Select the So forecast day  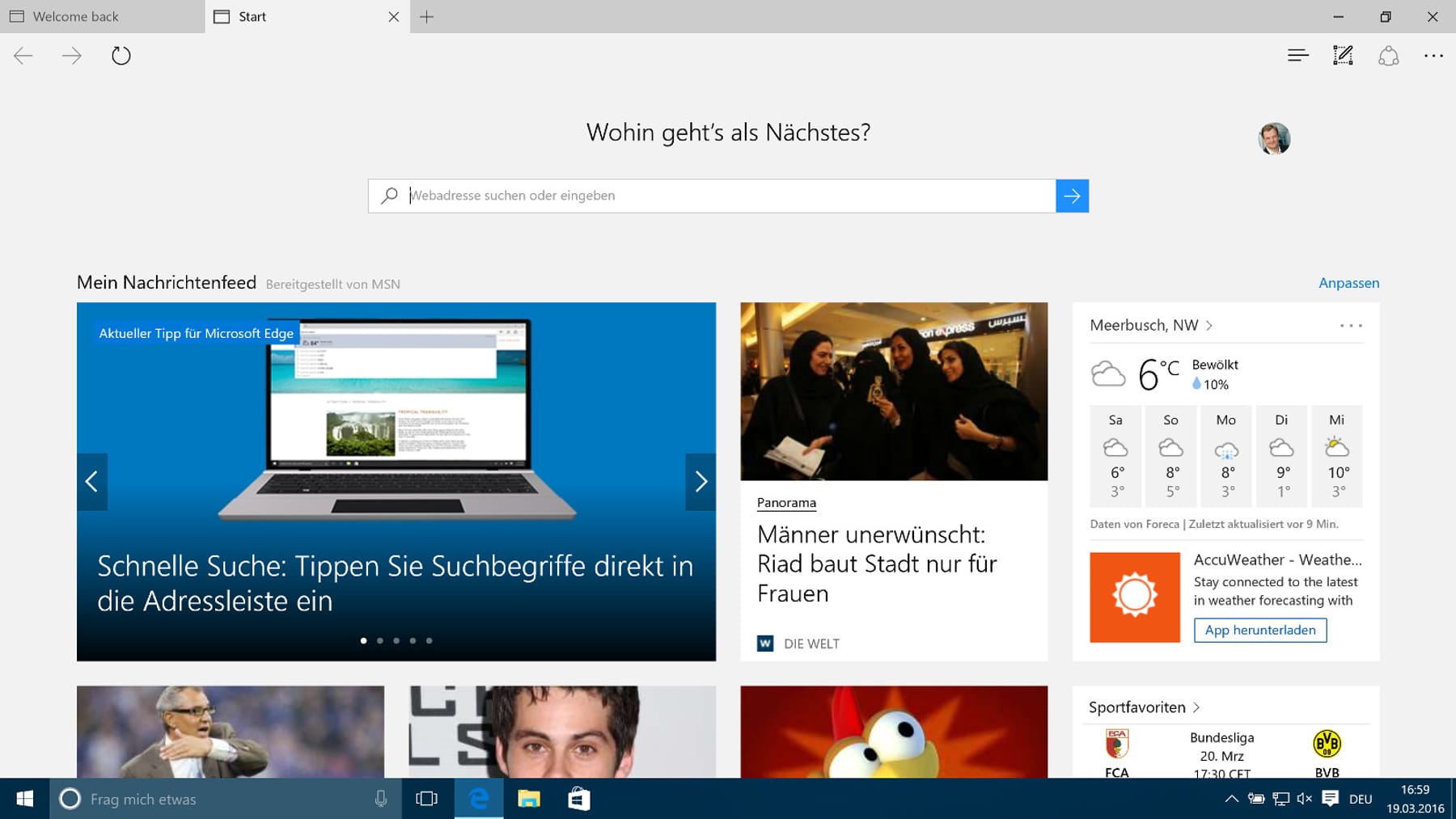click(1170, 456)
